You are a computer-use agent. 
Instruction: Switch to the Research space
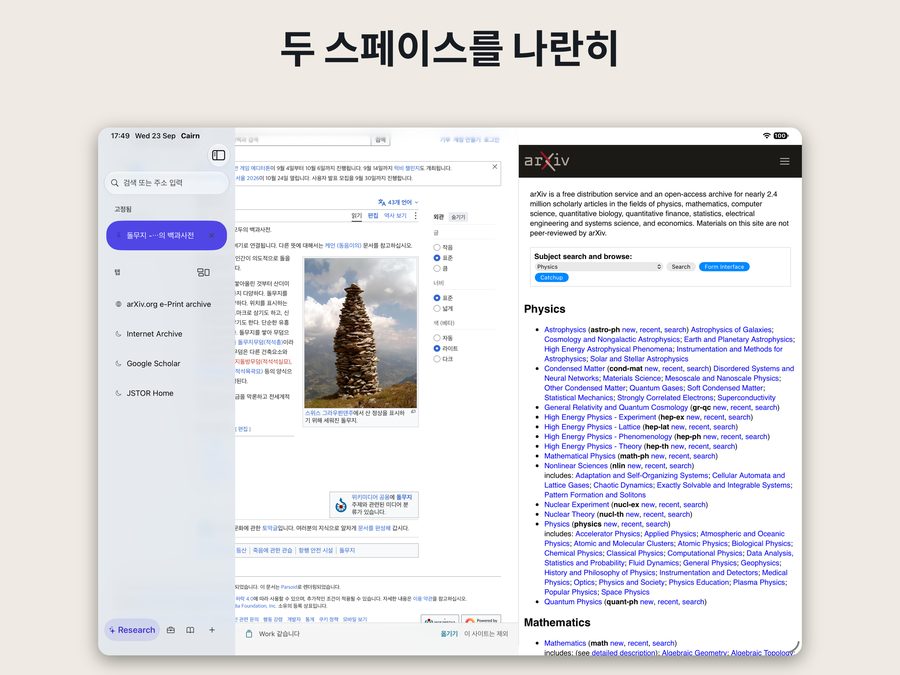(x=132, y=630)
